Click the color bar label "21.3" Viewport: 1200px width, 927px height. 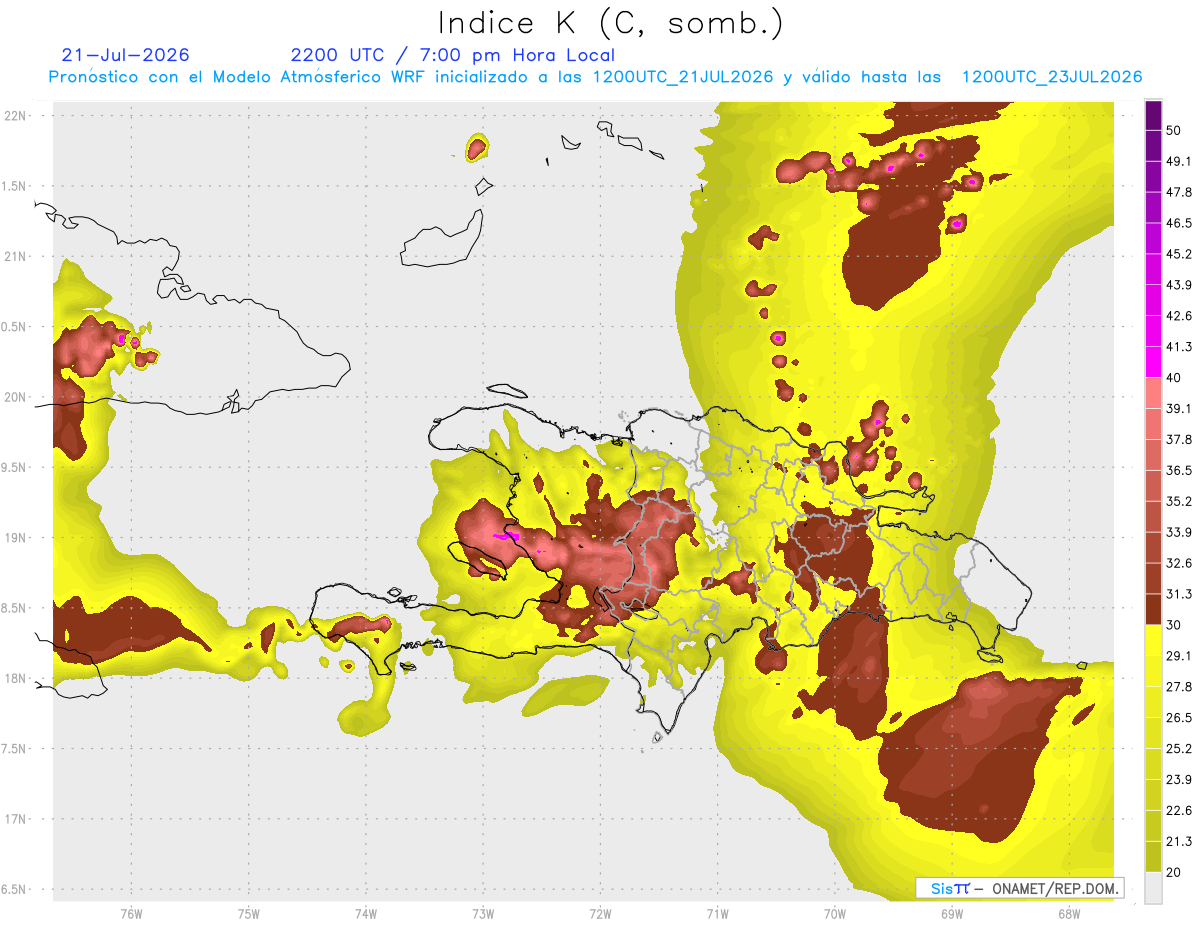[x=1179, y=842]
